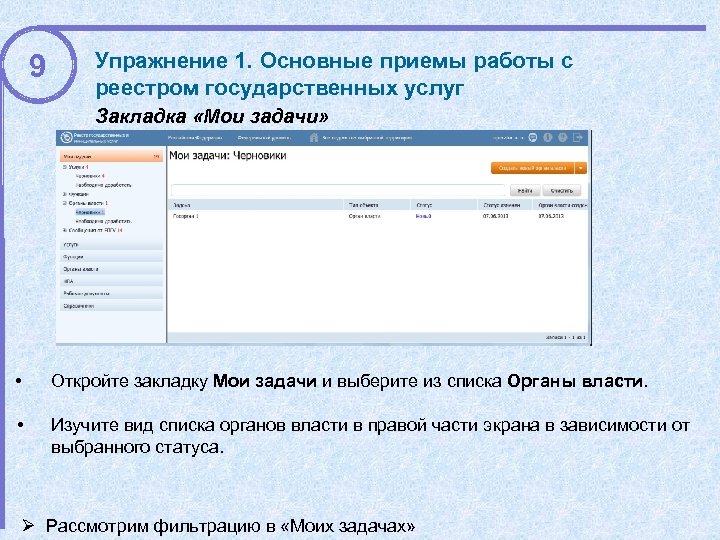Open the Услуги sidebar section

(111, 245)
